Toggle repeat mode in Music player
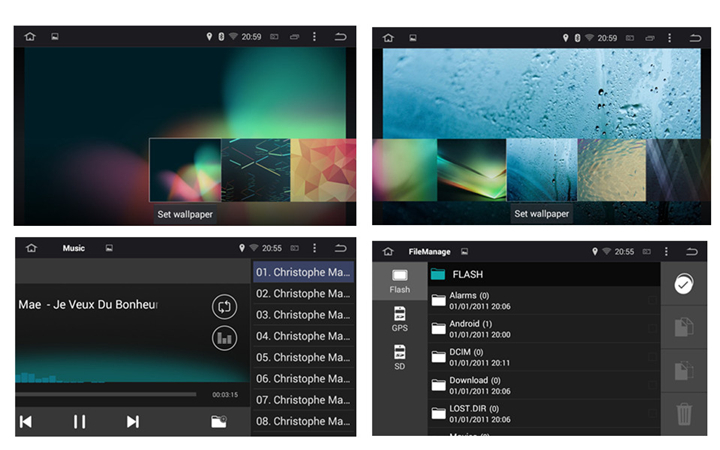This screenshot has width=720, height=450. click(224, 307)
